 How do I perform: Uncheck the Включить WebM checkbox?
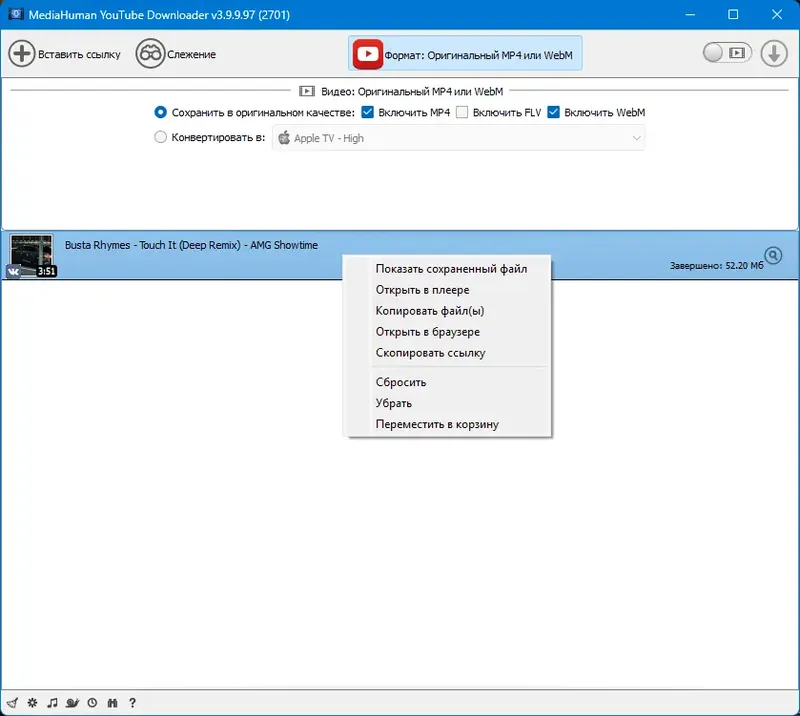point(554,112)
